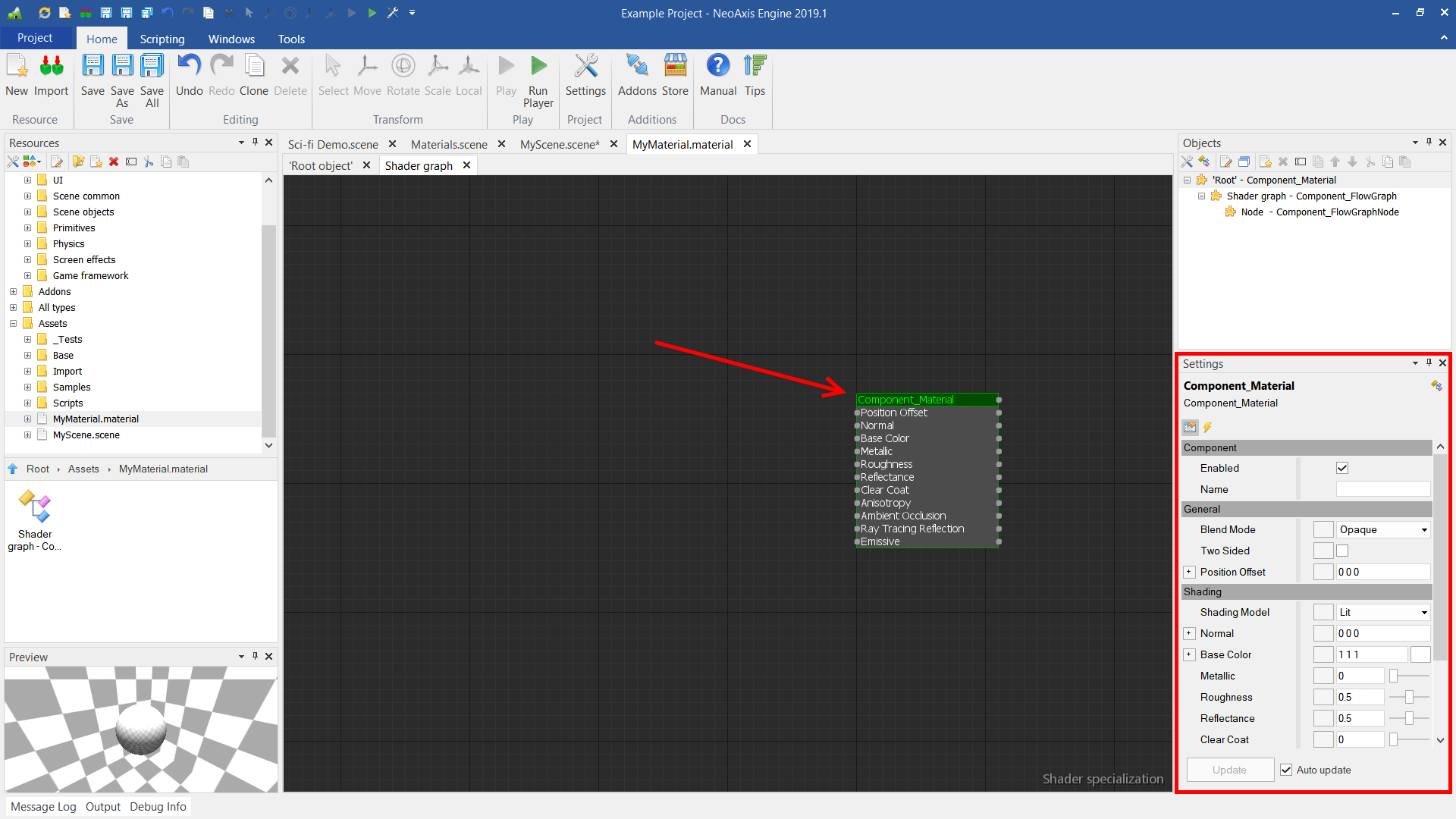Open the Materials.scene document tab
The width and height of the screenshot is (1456, 819).
[449, 144]
